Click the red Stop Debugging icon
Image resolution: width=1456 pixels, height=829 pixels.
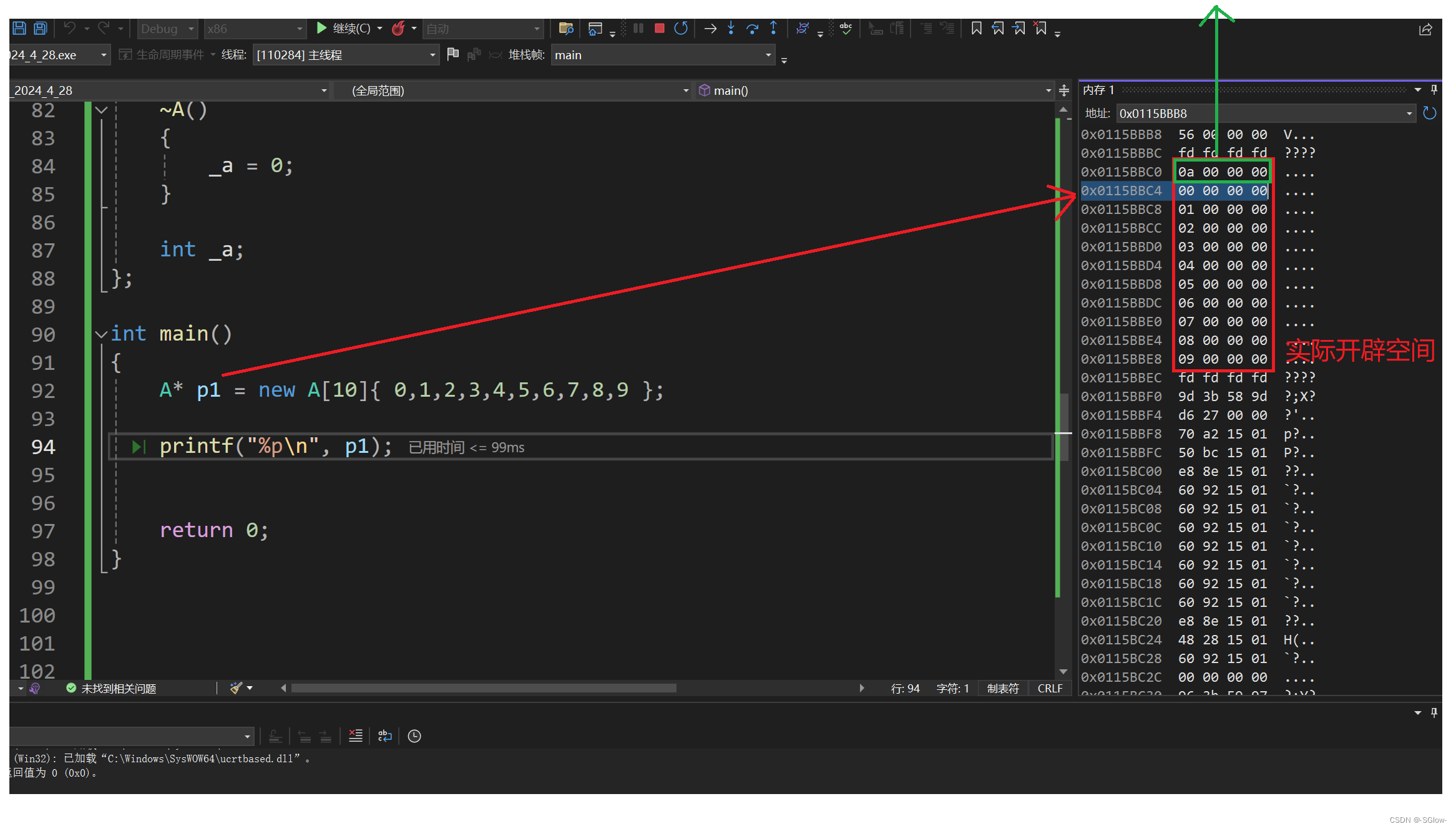point(659,29)
